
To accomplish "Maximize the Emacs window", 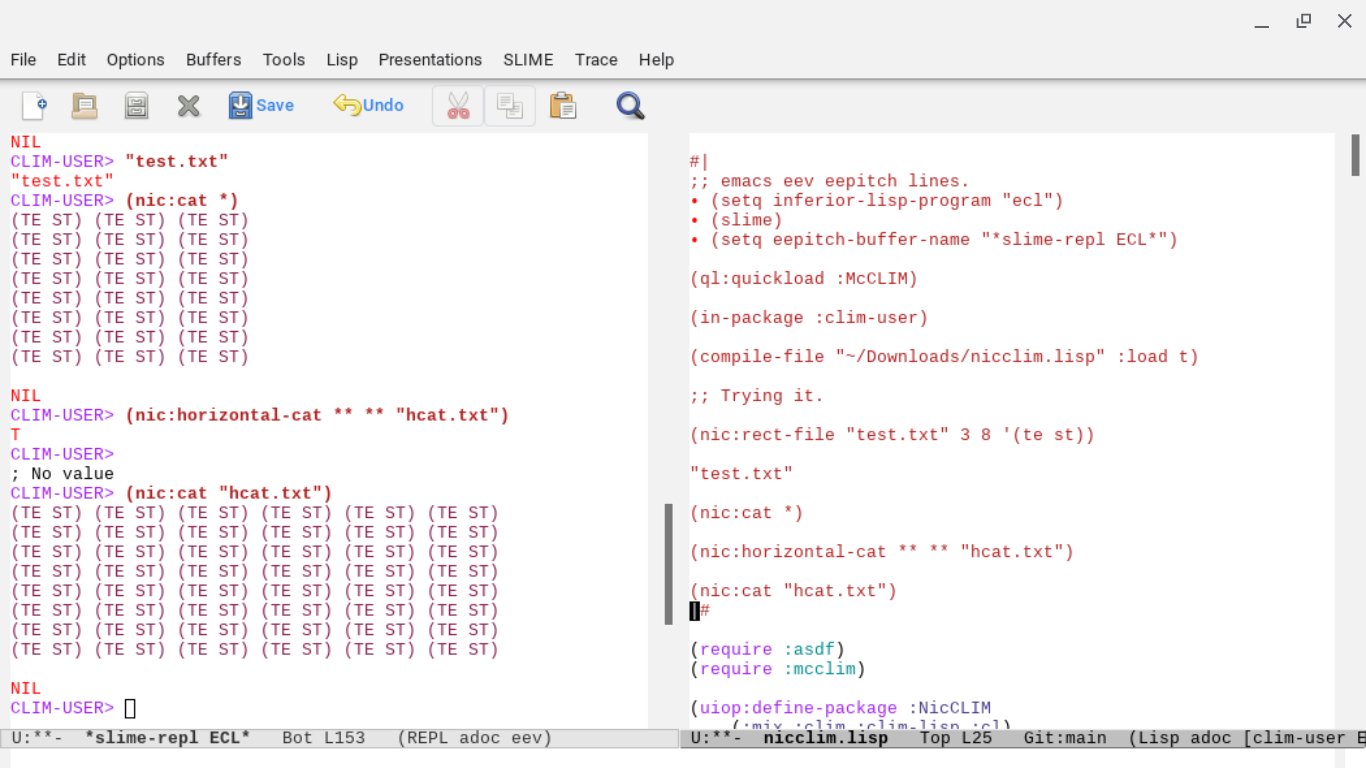I will (x=1303, y=21).
